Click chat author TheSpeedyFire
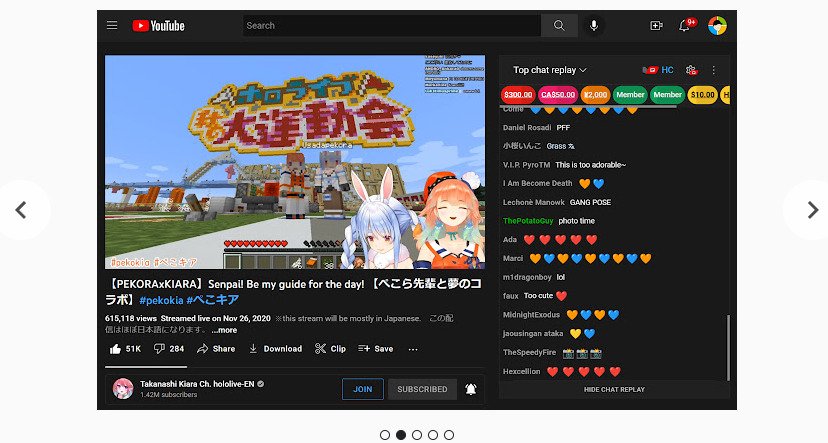828x443 pixels. coord(529,352)
